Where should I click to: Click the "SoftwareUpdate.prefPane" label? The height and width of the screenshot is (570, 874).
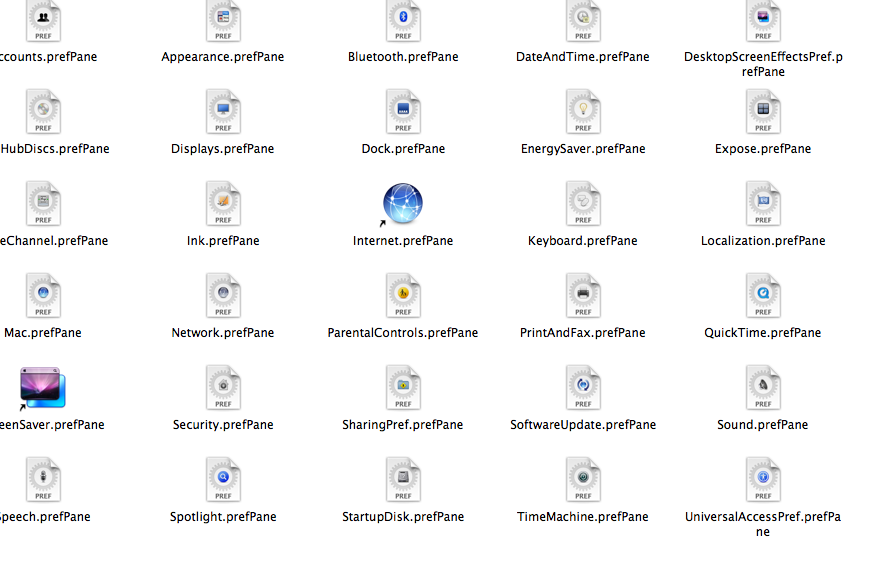pyautogui.click(x=583, y=425)
